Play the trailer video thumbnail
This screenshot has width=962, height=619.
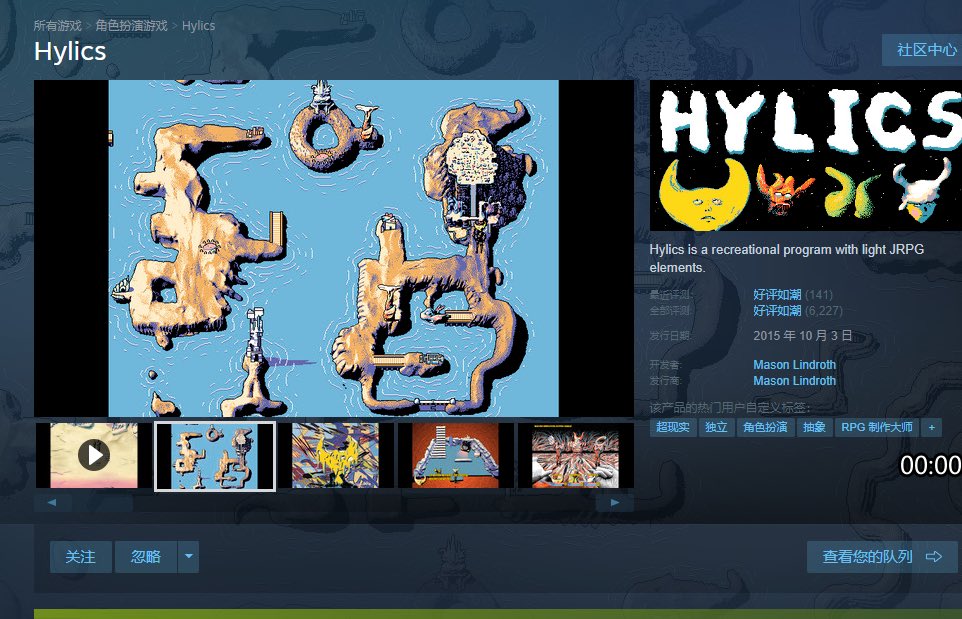click(x=93, y=455)
